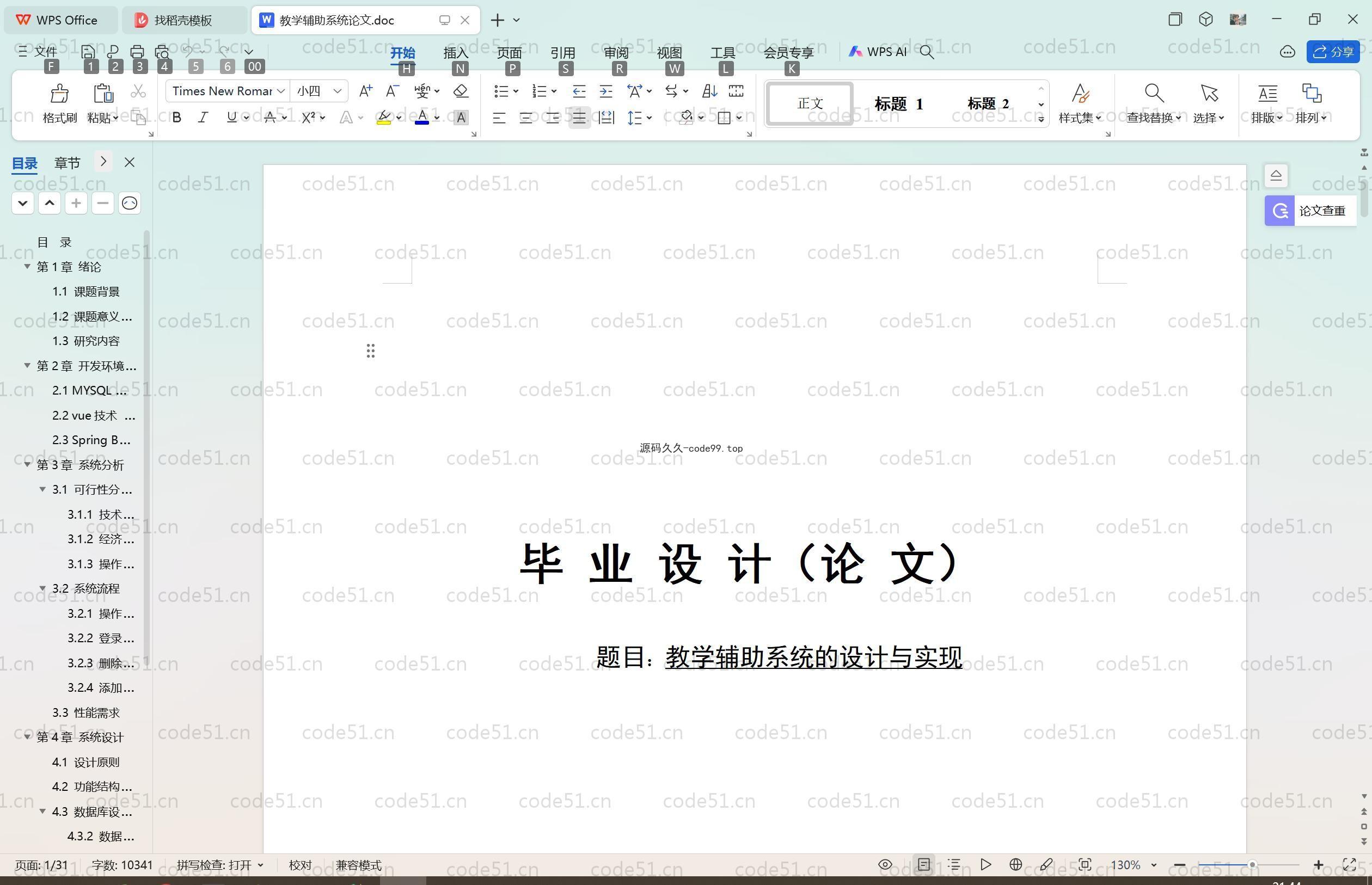
Task: Open the Times New Roman font dropdown
Action: (x=280, y=91)
